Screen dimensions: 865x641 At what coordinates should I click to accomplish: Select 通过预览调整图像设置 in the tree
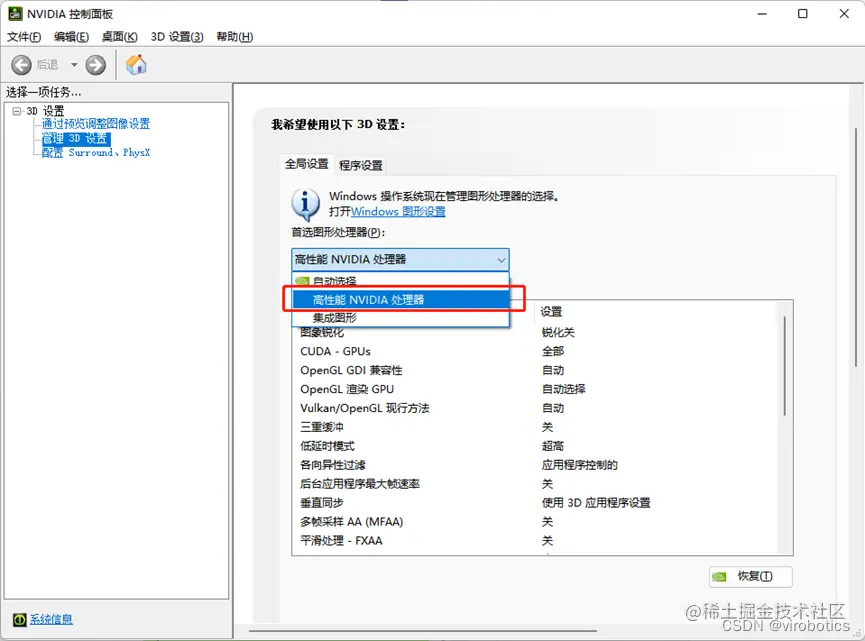click(x=95, y=124)
